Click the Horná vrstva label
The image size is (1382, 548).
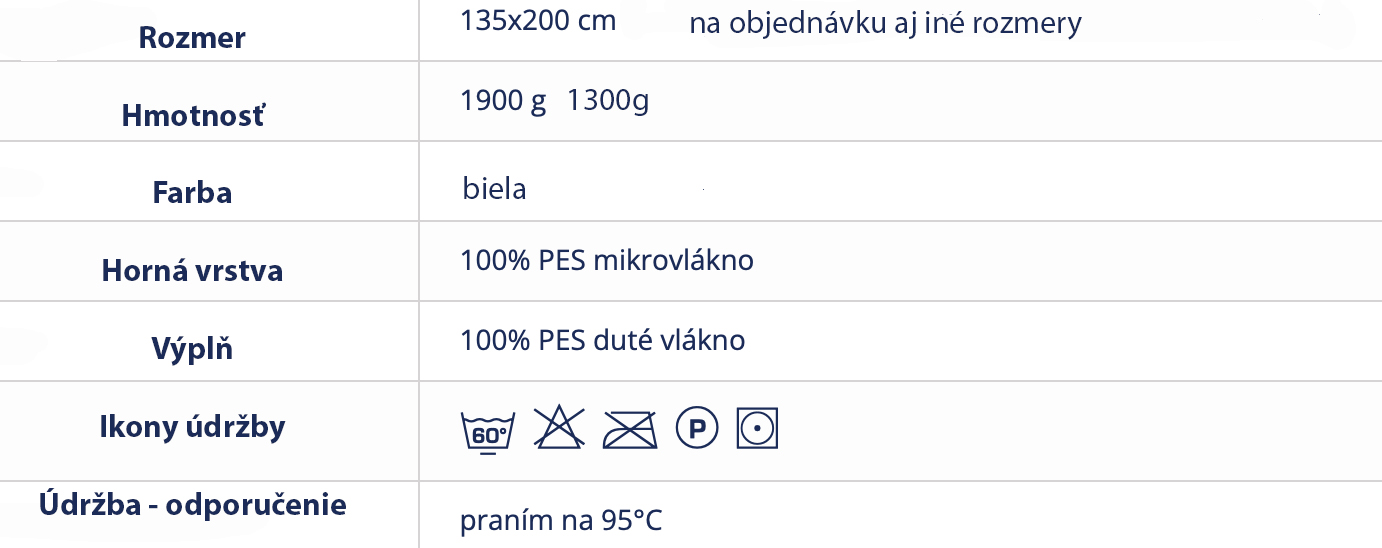[192, 271]
